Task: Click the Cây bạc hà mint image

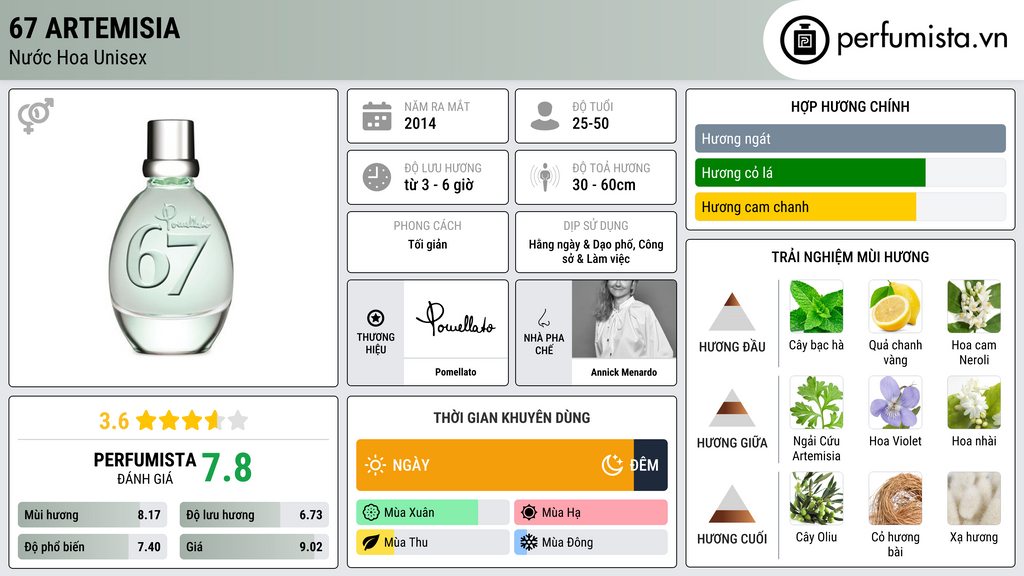Action: point(816,306)
